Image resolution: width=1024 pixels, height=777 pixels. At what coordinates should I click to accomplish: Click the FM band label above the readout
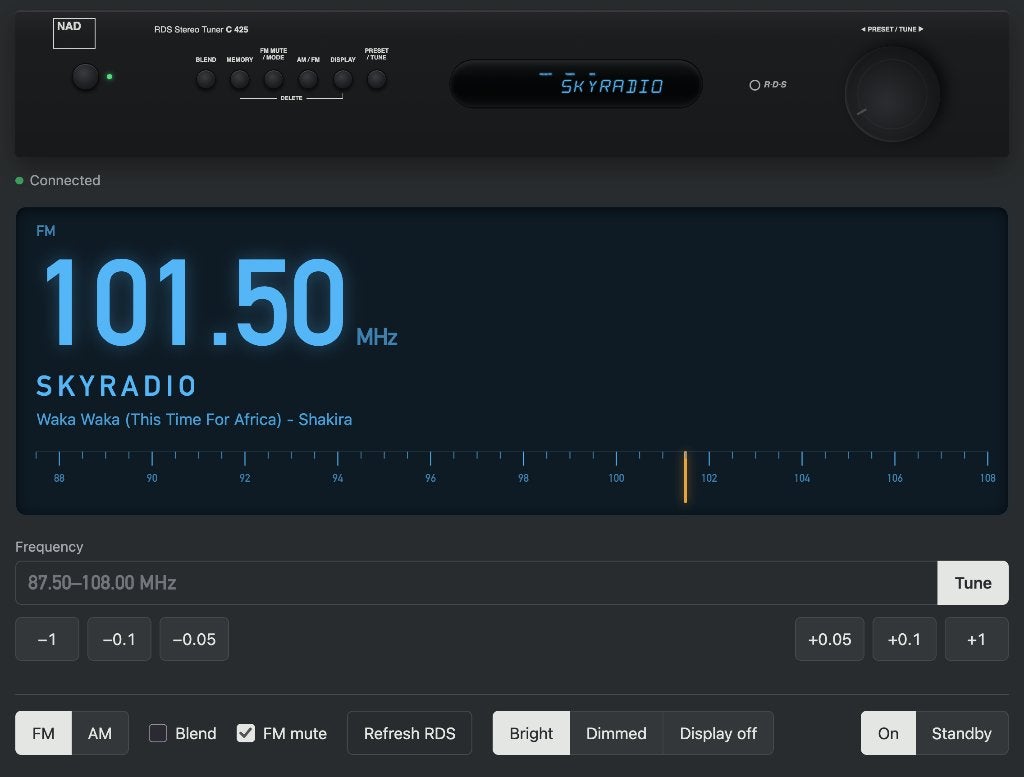pos(46,230)
